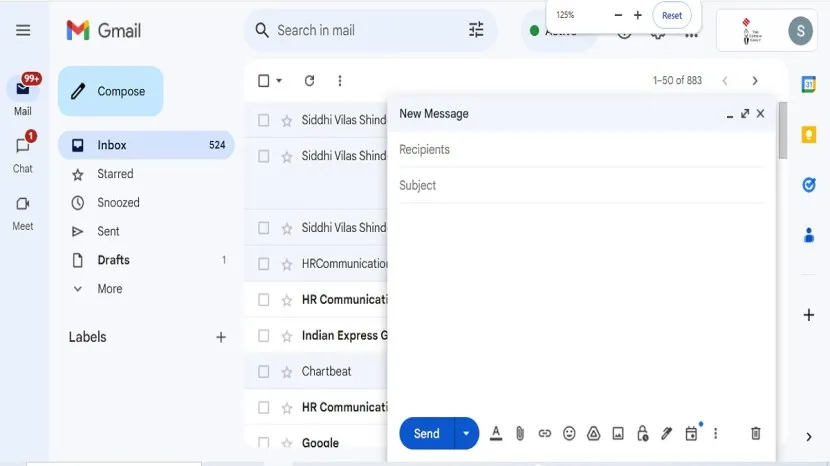Go to previous page of emails

725,80
